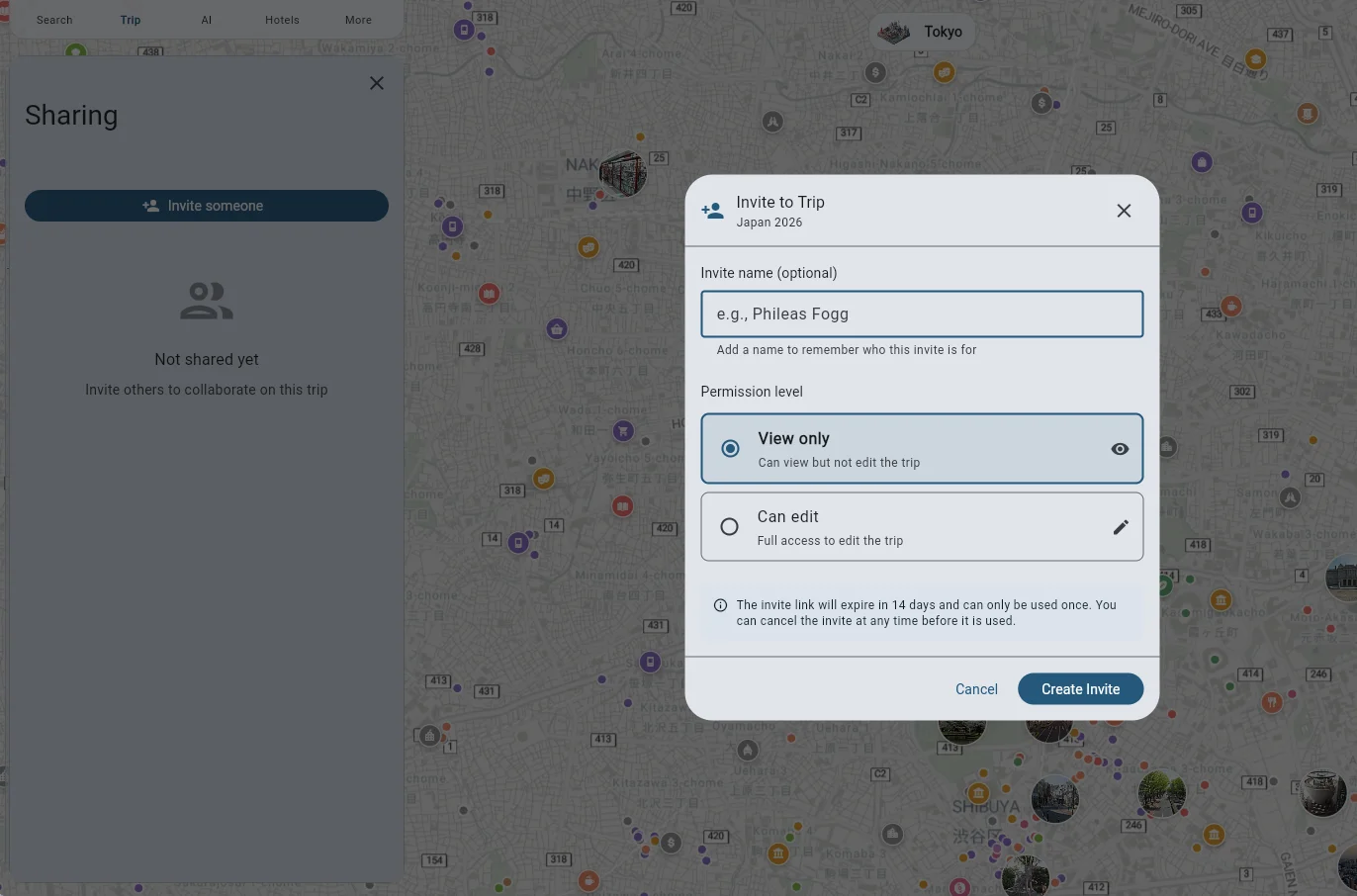Click the orange museum marker near the SHIBUYA label
The height and width of the screenshot is (896, 1357).
point(979,793)
